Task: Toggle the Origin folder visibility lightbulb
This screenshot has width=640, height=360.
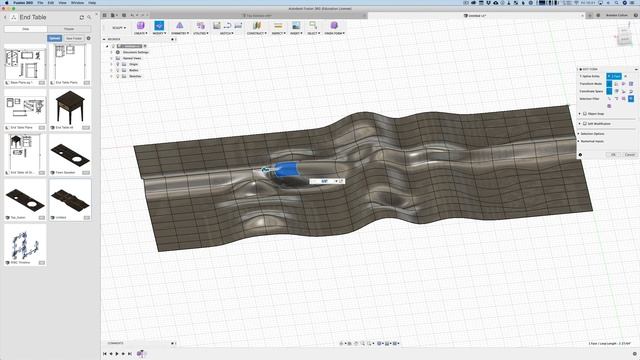Action: pyautogui.click(x=118, y=64)
